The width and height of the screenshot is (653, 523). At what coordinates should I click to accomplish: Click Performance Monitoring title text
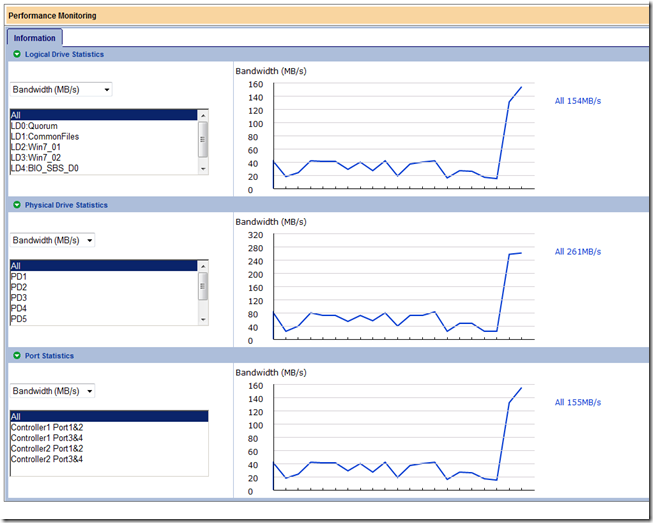[x=52, y=16]
